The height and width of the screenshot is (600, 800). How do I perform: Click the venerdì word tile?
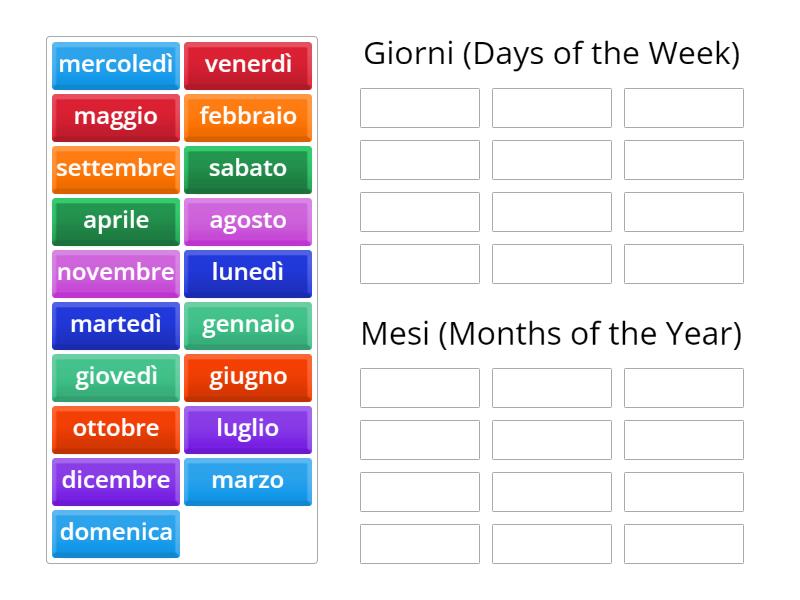pyautogui.click(x=248, y=65)
